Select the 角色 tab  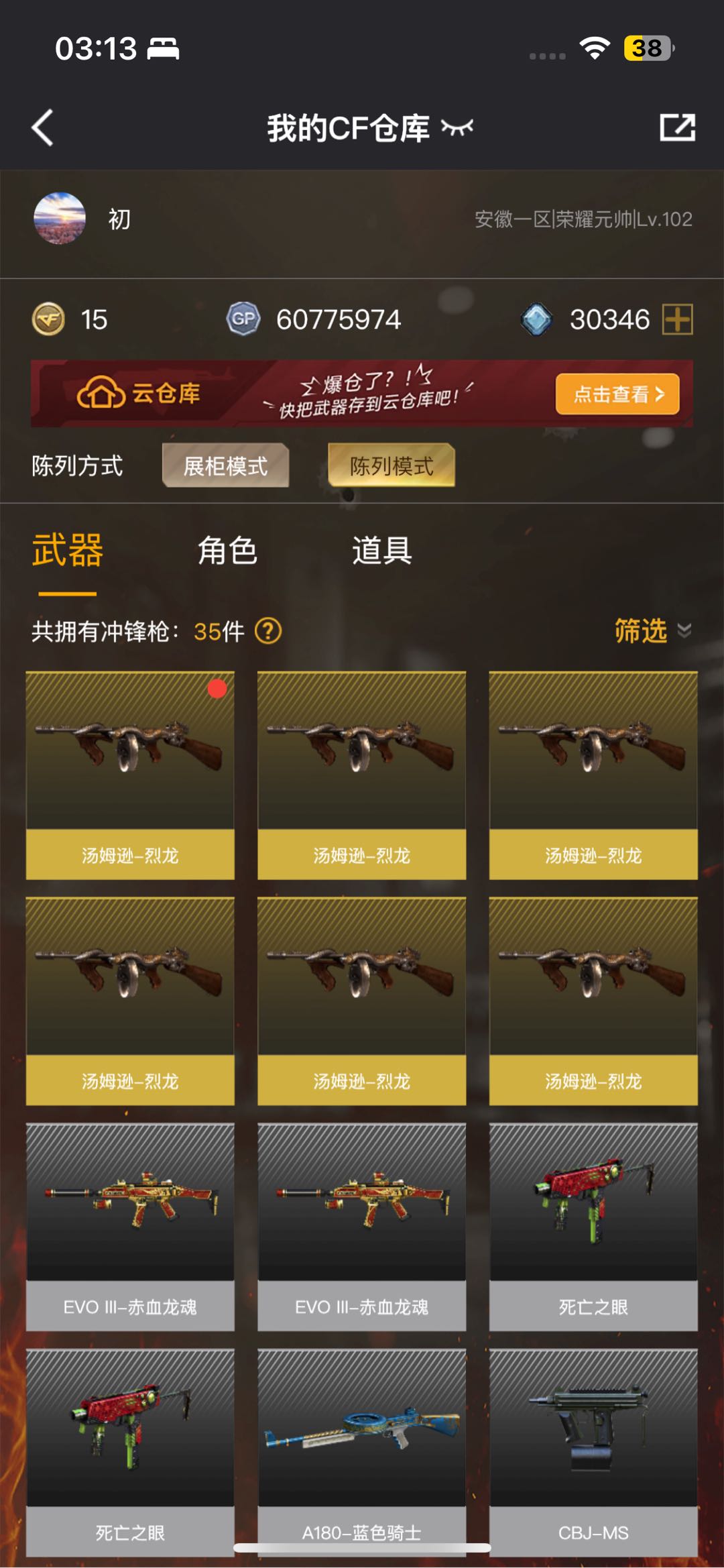pyautogui.click(x=228, y=551)
